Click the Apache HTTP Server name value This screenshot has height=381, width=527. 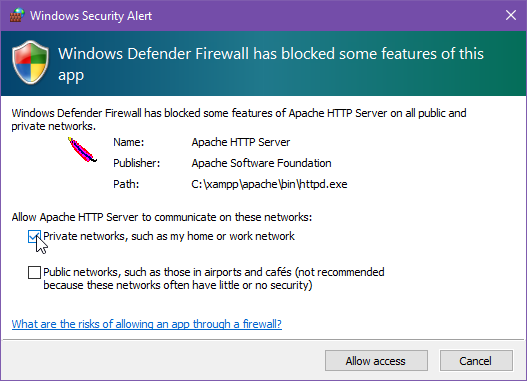click(x=241, y=142)
